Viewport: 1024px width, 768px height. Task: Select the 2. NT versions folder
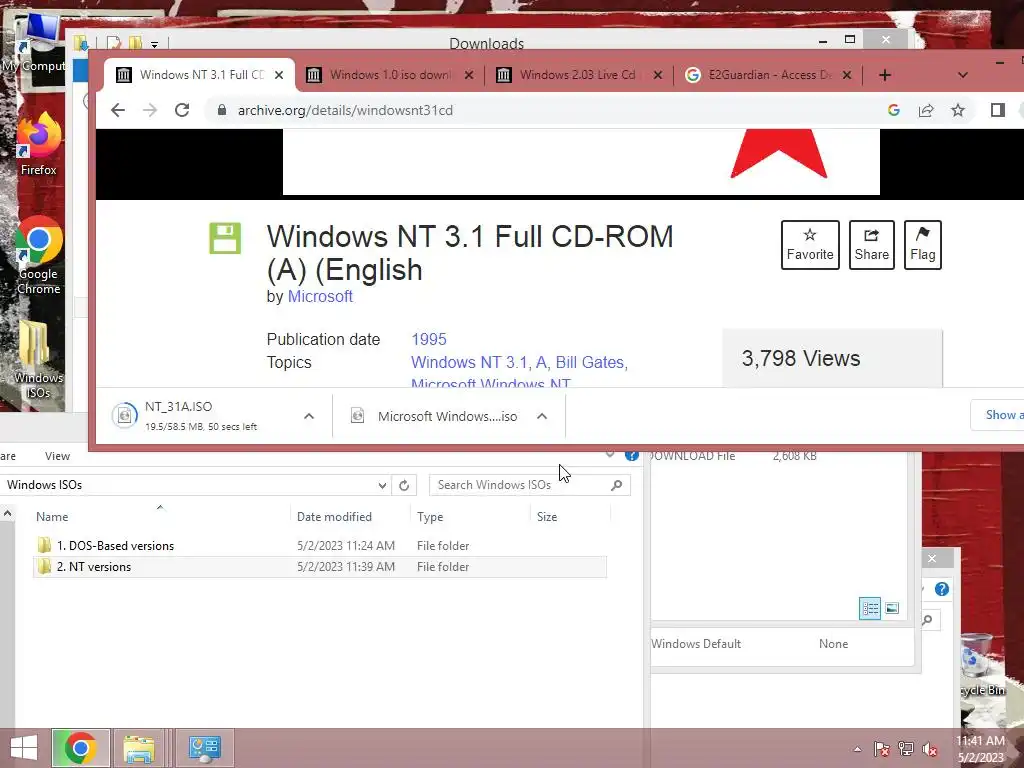(x=320, y=567)
